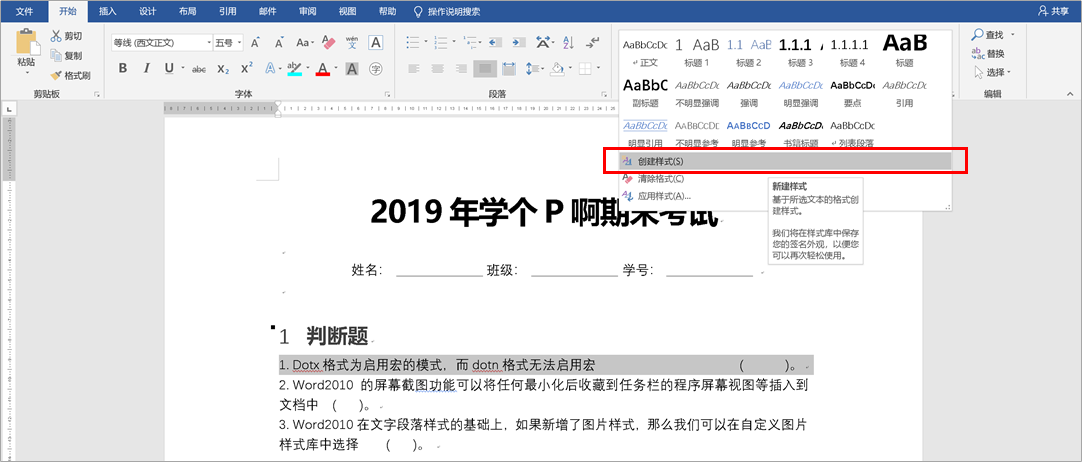The image size is (1082, 462).
Task: Click the Replace (替换) button
Action: point(987,53)
